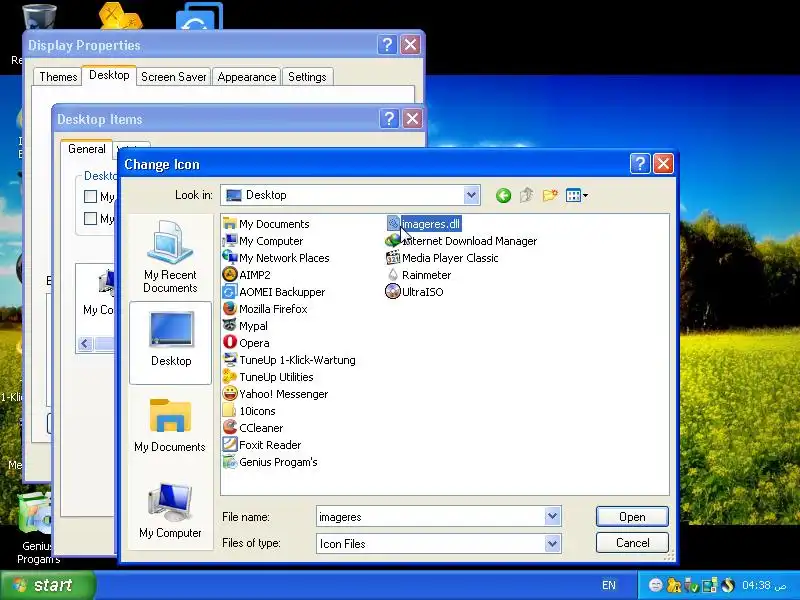Screen dimensions: 800x600
Task: Switch to Themes tab in Display Properties
Action: 58,77
